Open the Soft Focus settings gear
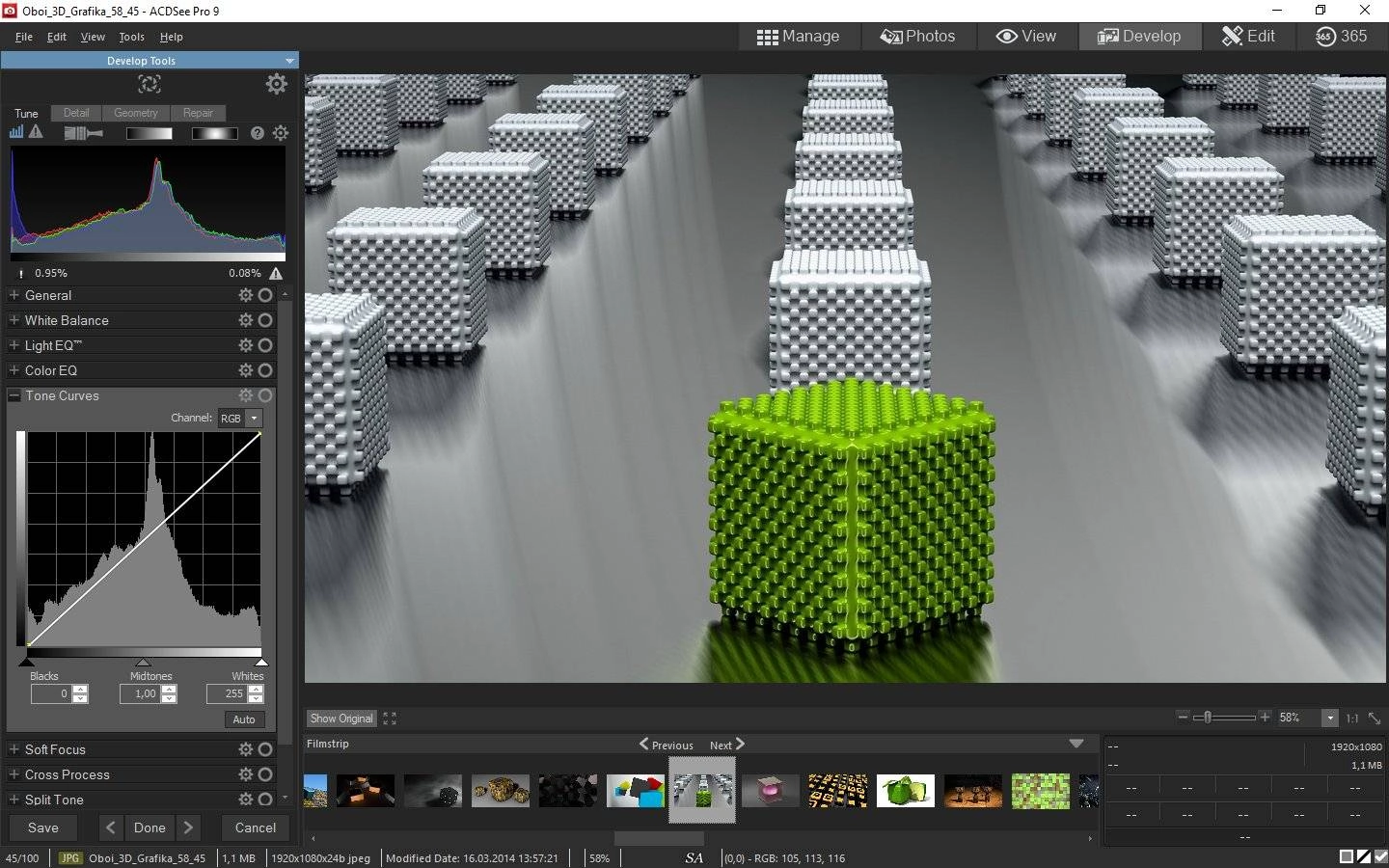The width and height of the screenshot is (1389, 868). coord(246,749)
